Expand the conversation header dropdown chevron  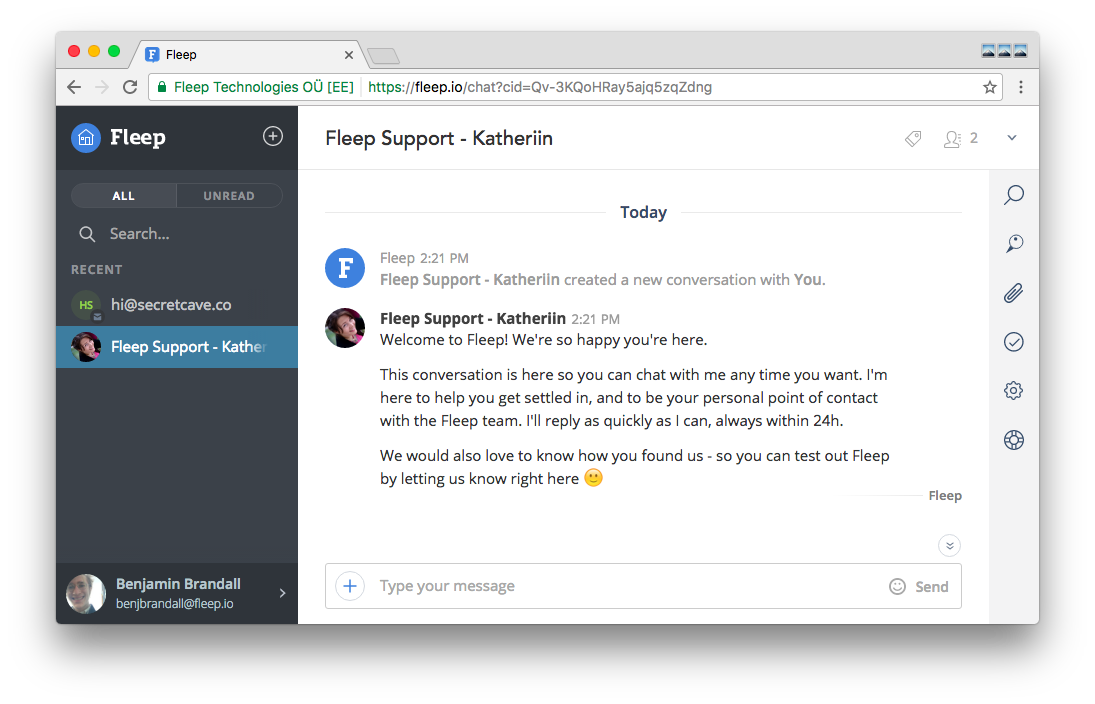pyautogui.click(x=1012, y=138)
